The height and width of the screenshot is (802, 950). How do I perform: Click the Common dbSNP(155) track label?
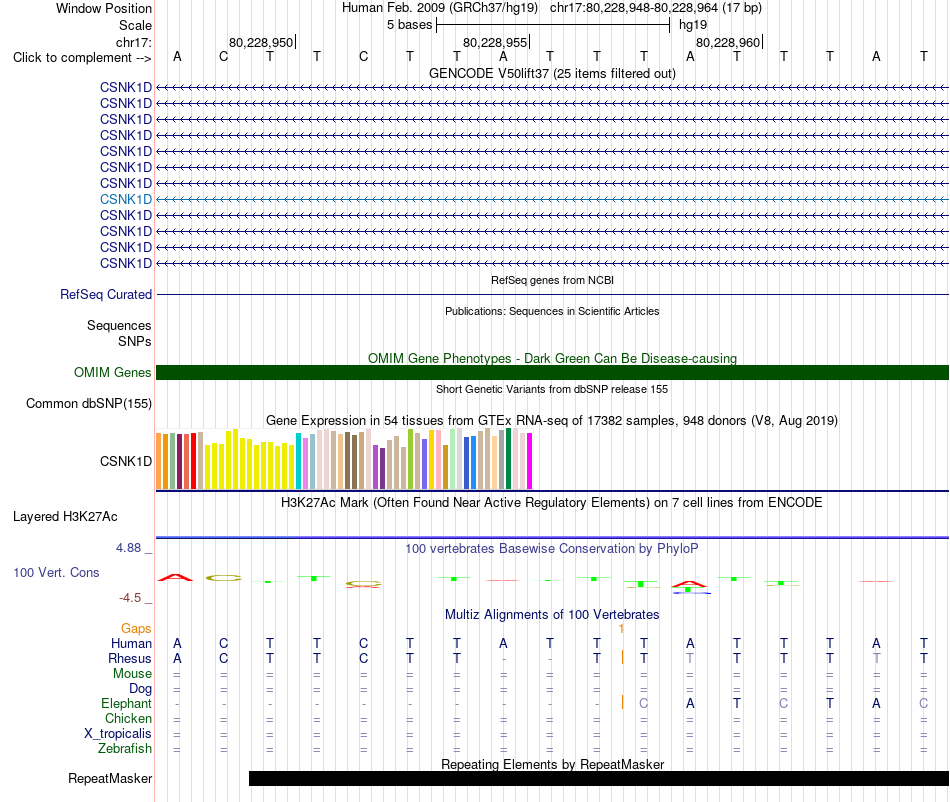(88, 403)
